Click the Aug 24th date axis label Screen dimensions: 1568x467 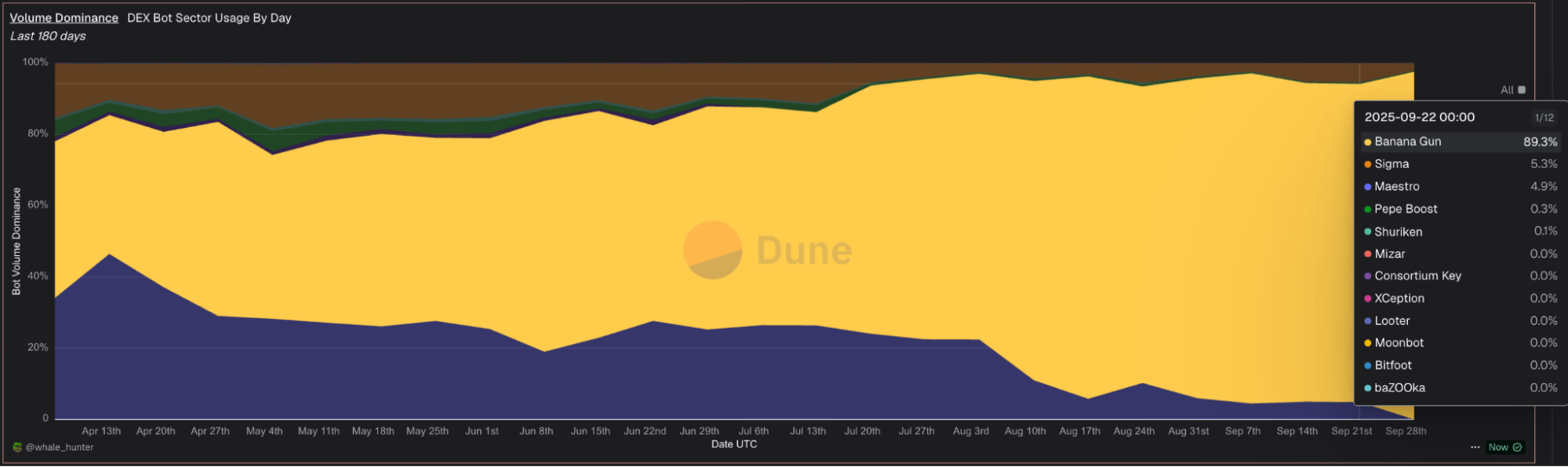coord(1134,431)
